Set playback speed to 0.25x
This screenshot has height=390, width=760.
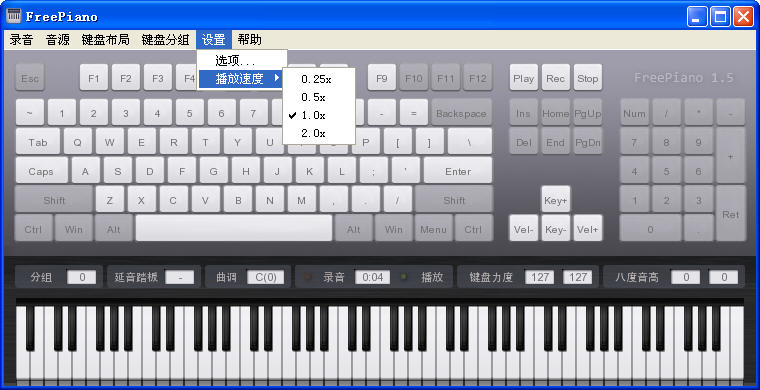318,79
